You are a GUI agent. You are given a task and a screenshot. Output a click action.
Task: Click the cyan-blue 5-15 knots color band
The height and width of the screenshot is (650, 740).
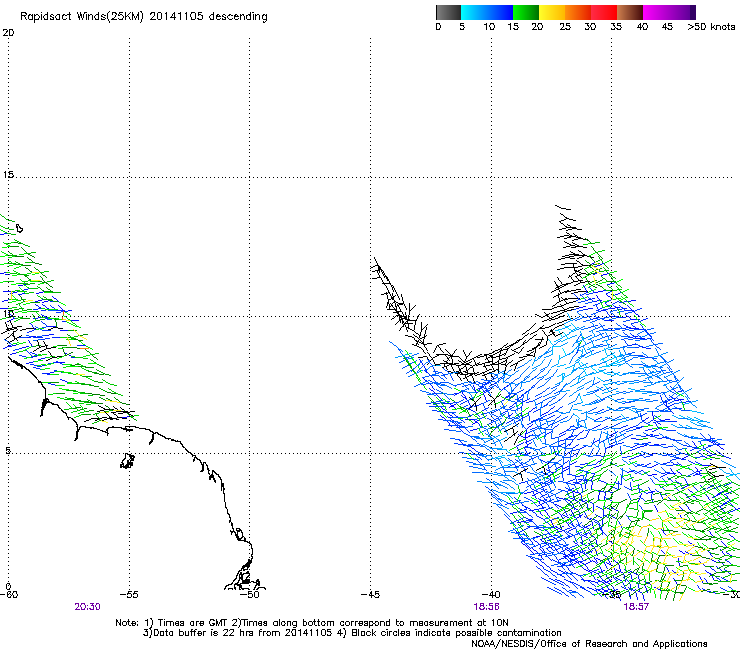487,12
